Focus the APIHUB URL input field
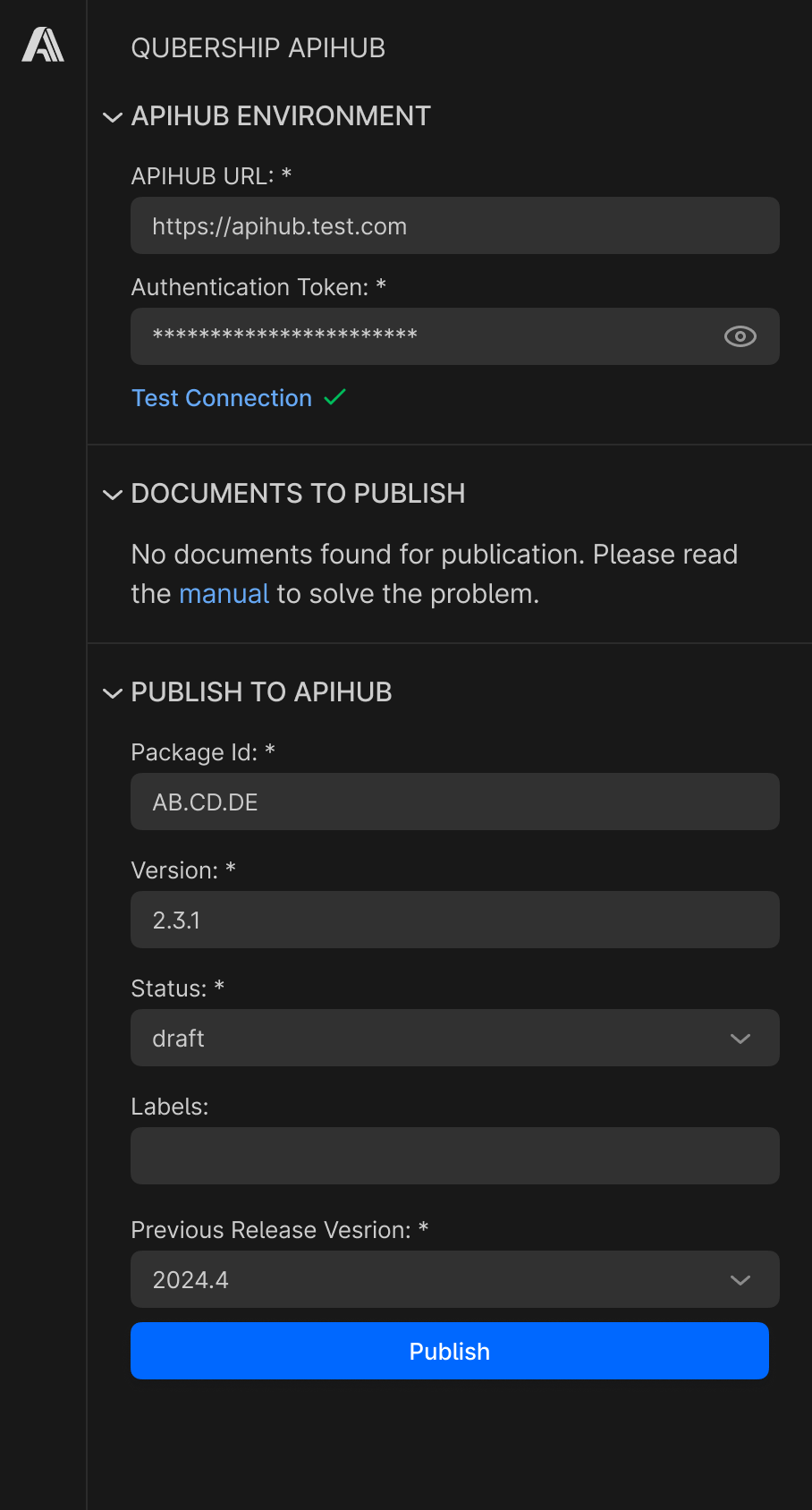This screenshot has width=812, height=1510. pos(455,225)
